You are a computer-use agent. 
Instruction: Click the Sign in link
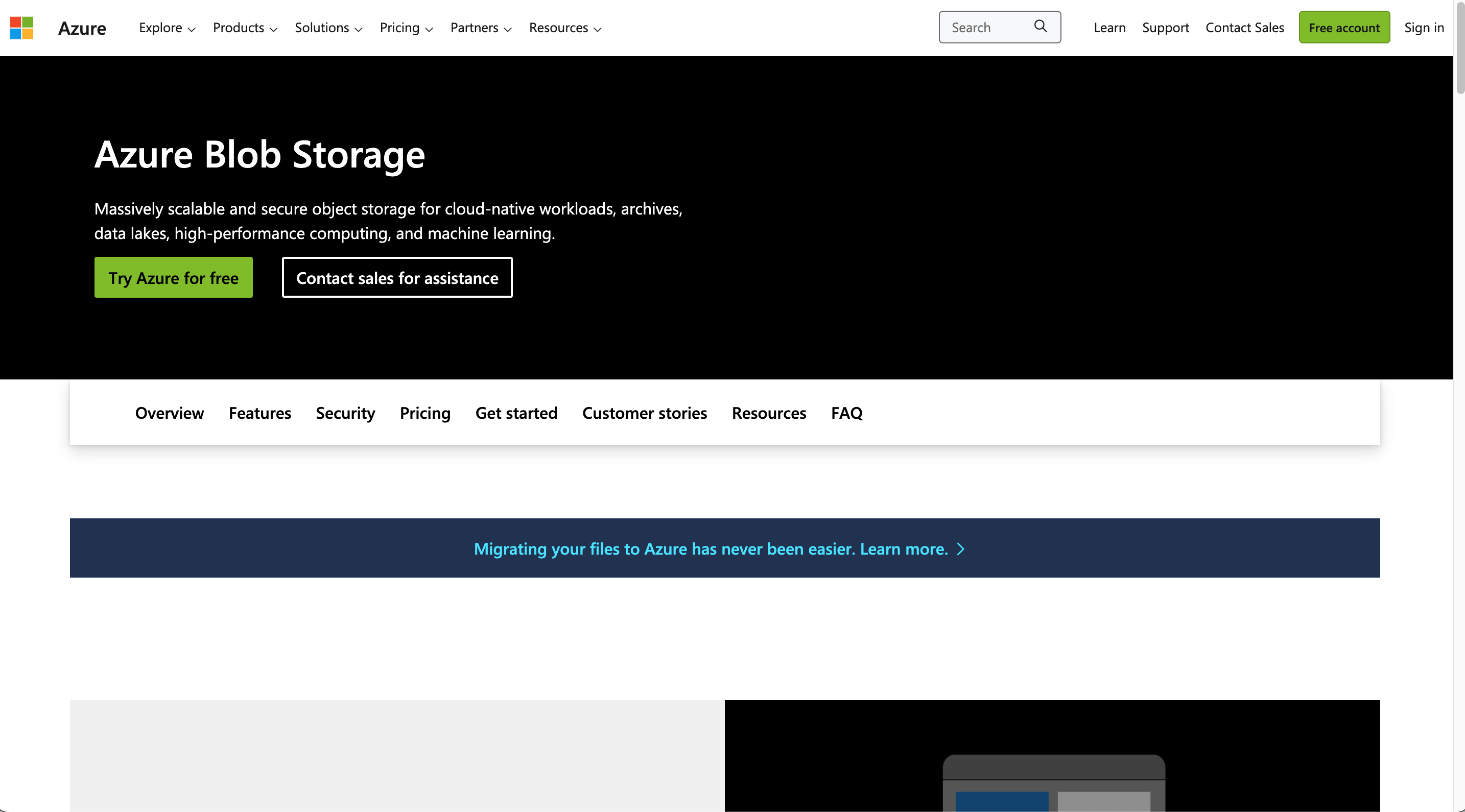pos(1424,28)
